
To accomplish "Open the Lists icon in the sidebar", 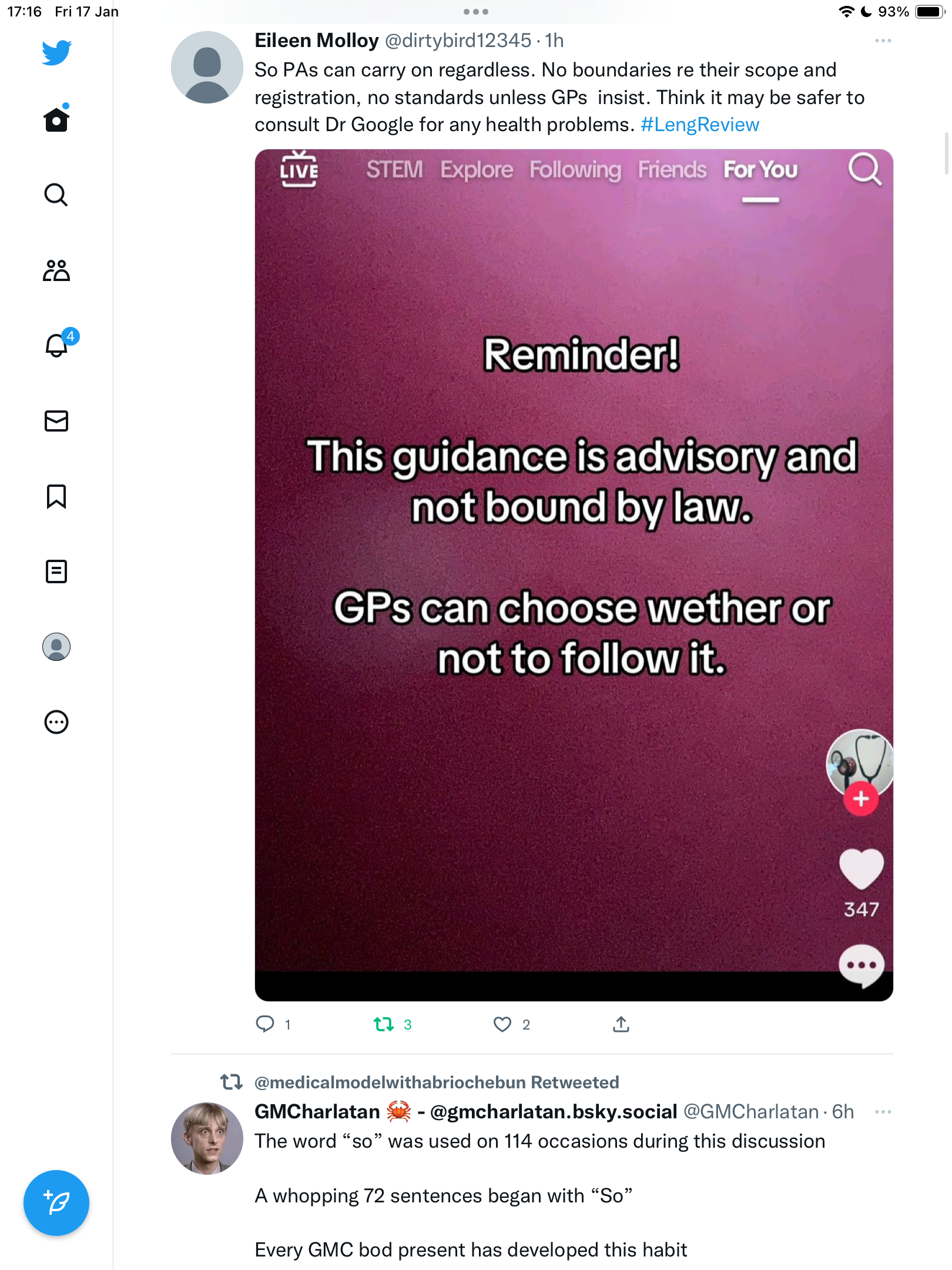I will pyautogui.click(x=56, y=571).
